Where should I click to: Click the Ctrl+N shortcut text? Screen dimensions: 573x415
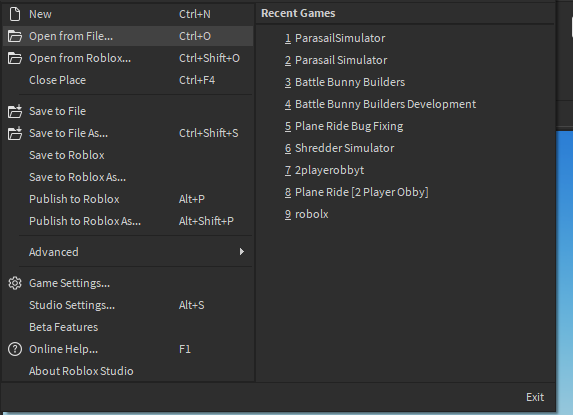(x=195, y=14)
